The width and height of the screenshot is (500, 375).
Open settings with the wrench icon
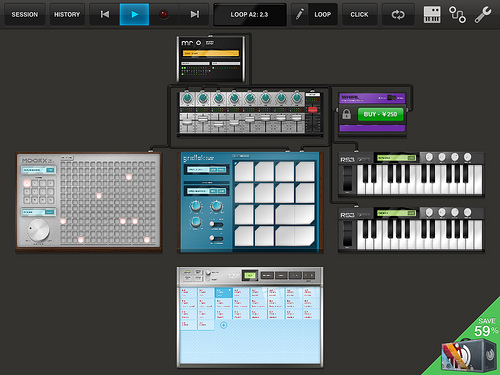tap(482, 14)
